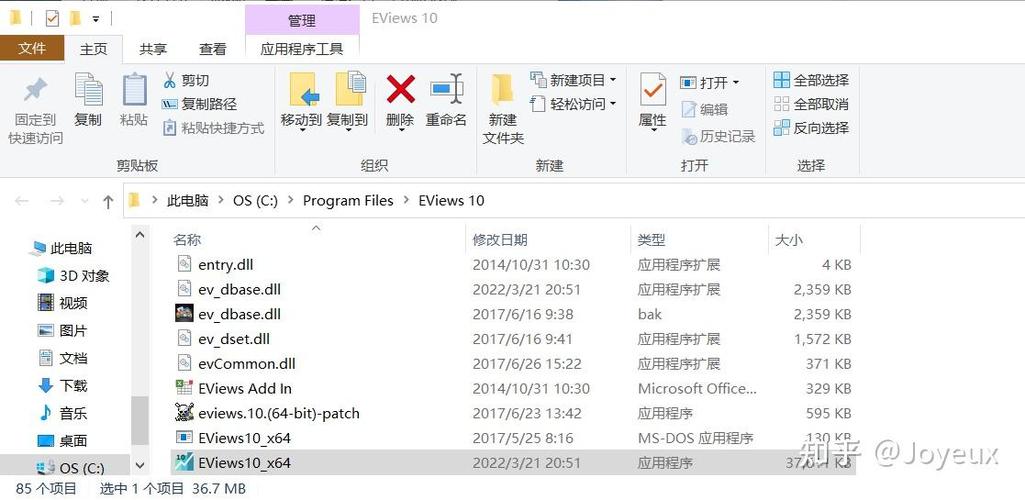Click the 固定到快速访问 pin icon
The height and width of the screenshot is (500, 1025).
(x=35, y=89)
